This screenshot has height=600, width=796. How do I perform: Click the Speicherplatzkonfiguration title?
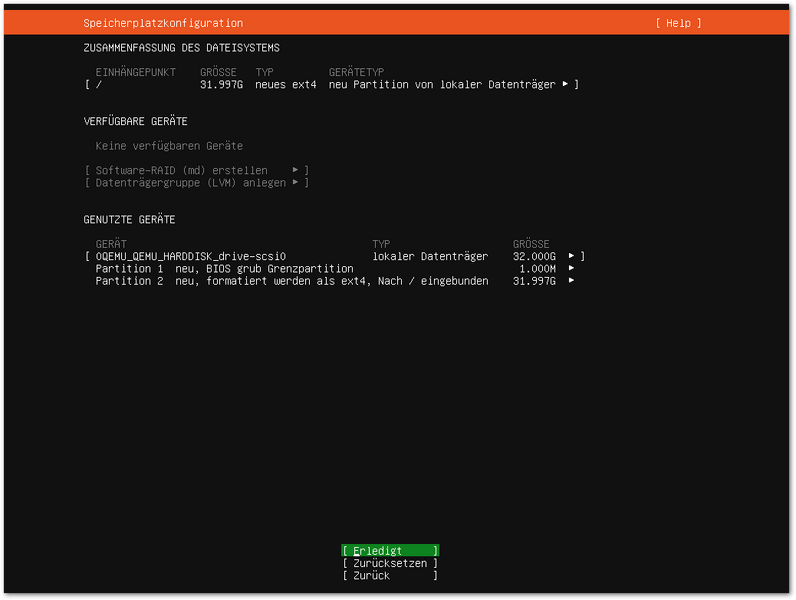coord(163,23)
